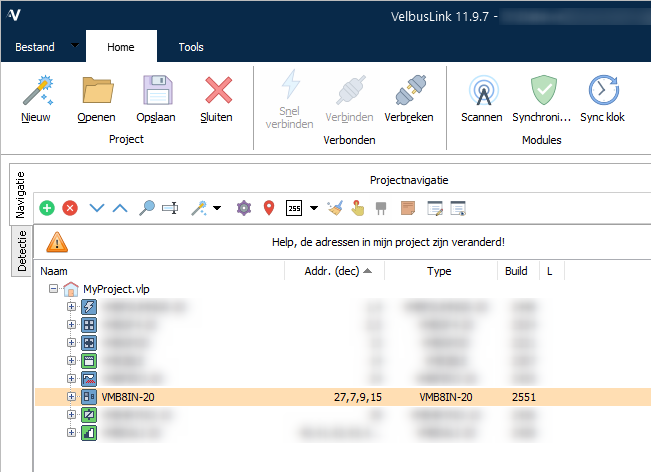The image size is (651, 472).
Task: Select the VMB8IN-20 name in tree
Action: (x=128, y=397)
